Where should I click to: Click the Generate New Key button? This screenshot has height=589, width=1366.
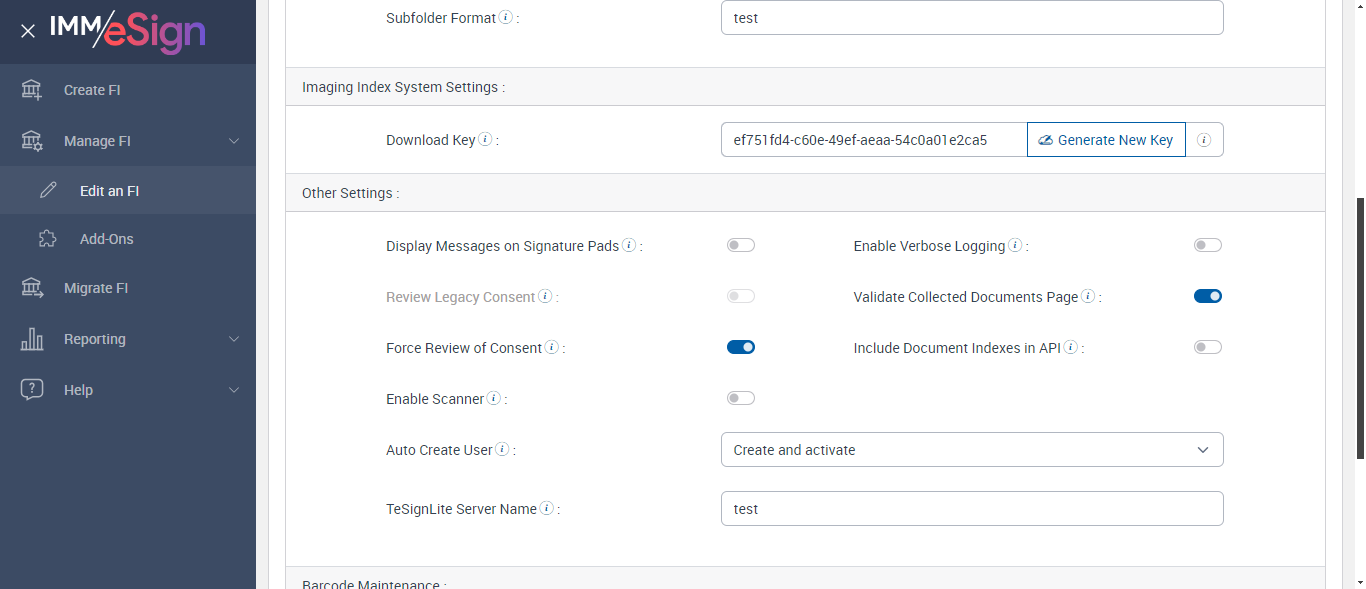tap(1106, 140)
